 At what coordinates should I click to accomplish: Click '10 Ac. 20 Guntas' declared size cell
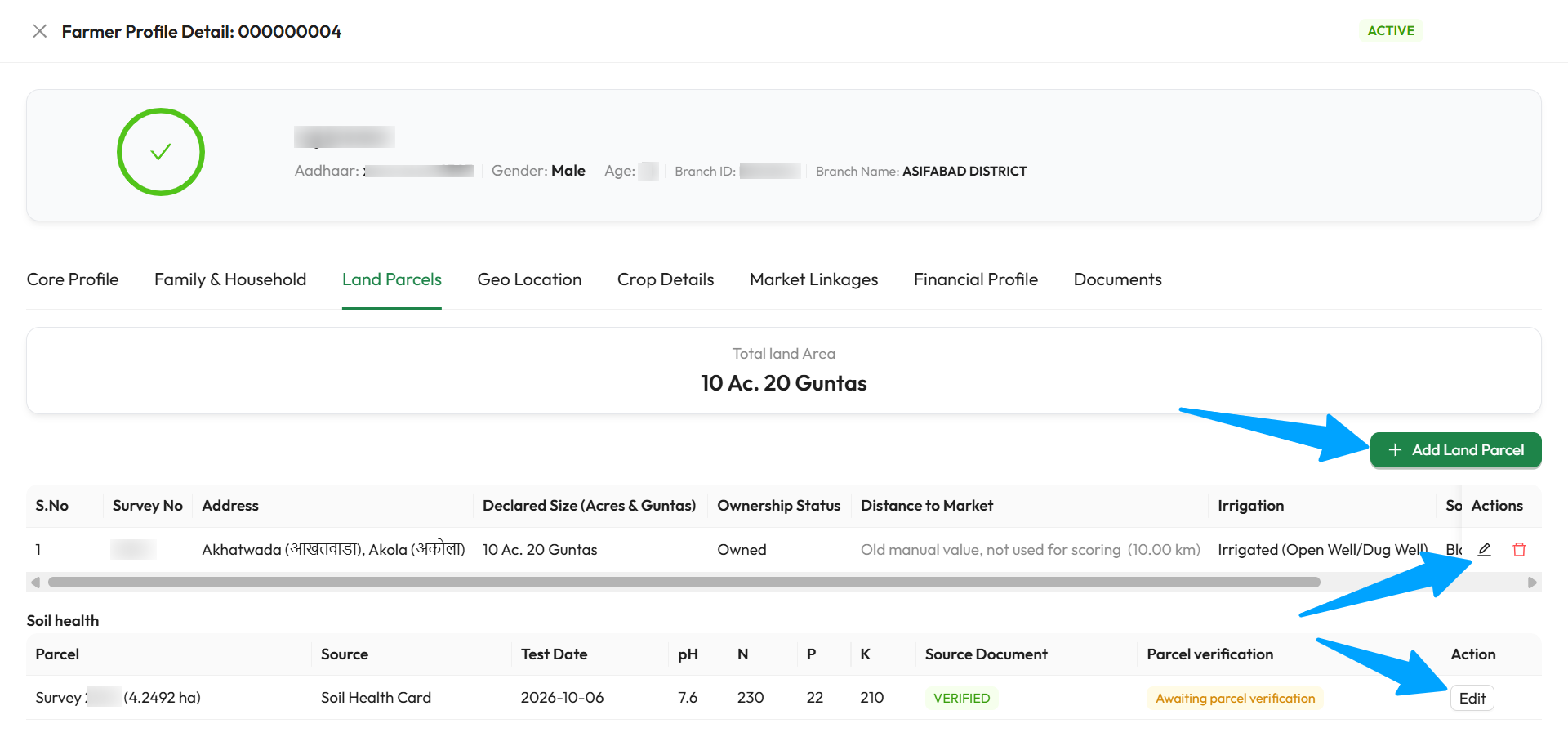(x=540, y=550)
